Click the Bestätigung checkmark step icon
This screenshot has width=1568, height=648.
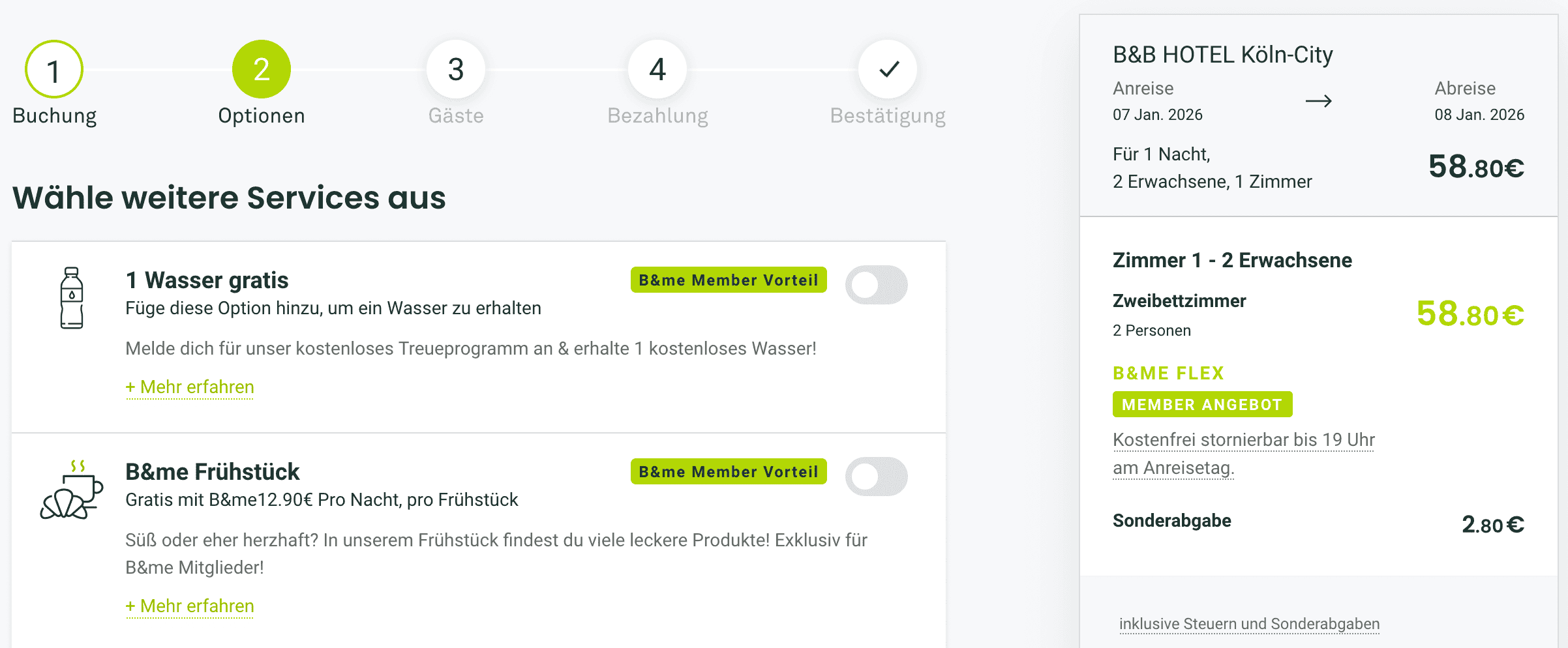tap(888, 69)
